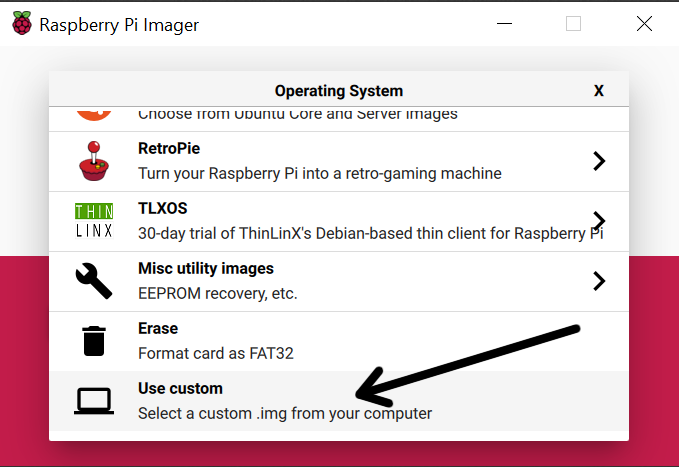Click the wrench icon for Misc utility images

click(x=94, y=281)
